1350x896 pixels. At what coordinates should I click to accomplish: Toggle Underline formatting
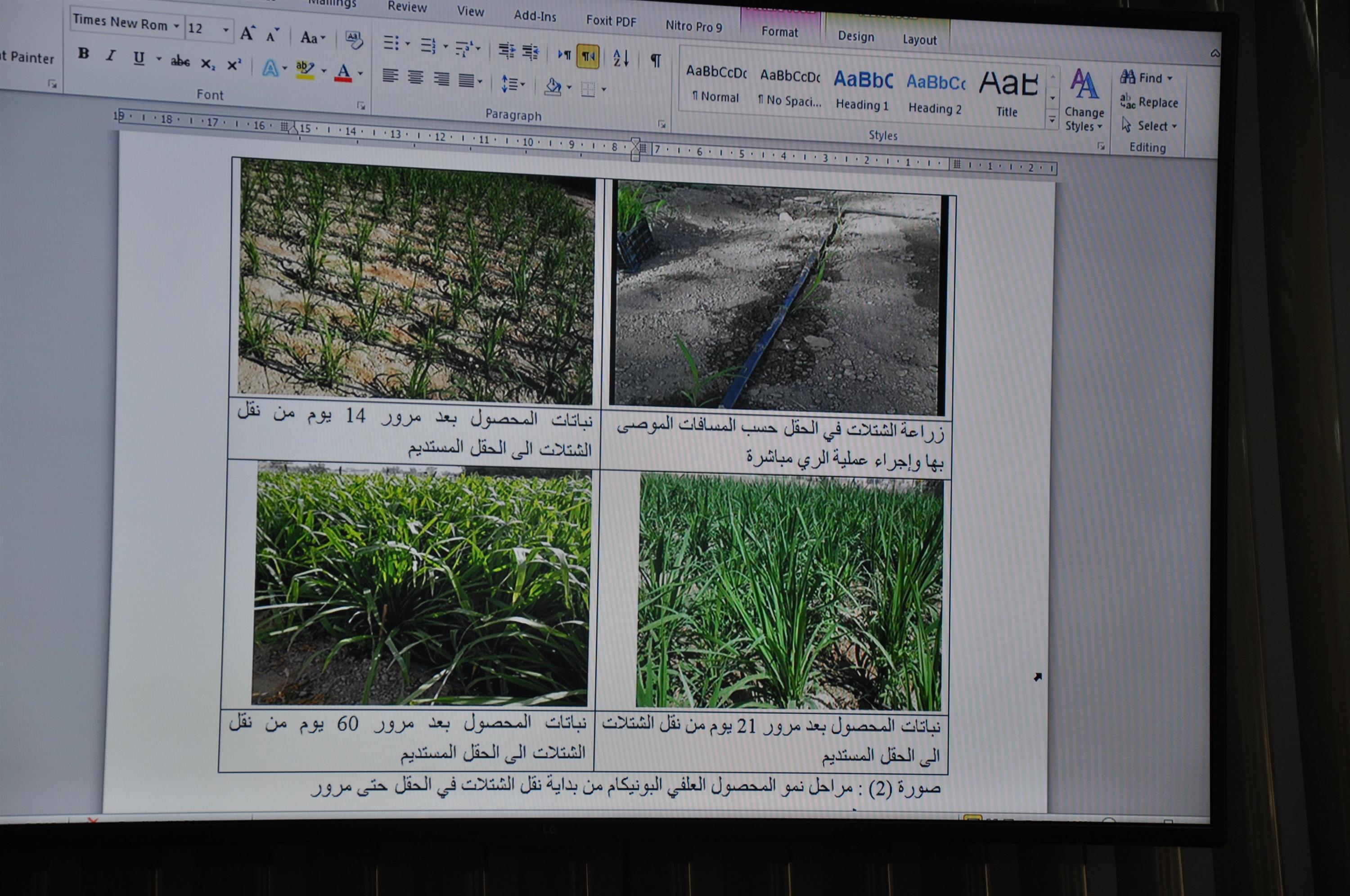point(138,58)
